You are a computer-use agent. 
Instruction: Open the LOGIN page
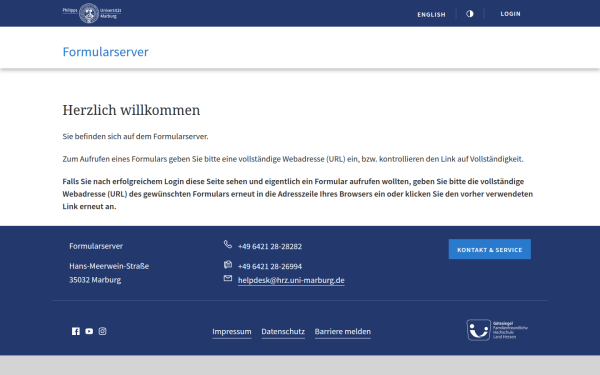pyautogui.click(x=510, y=14)
